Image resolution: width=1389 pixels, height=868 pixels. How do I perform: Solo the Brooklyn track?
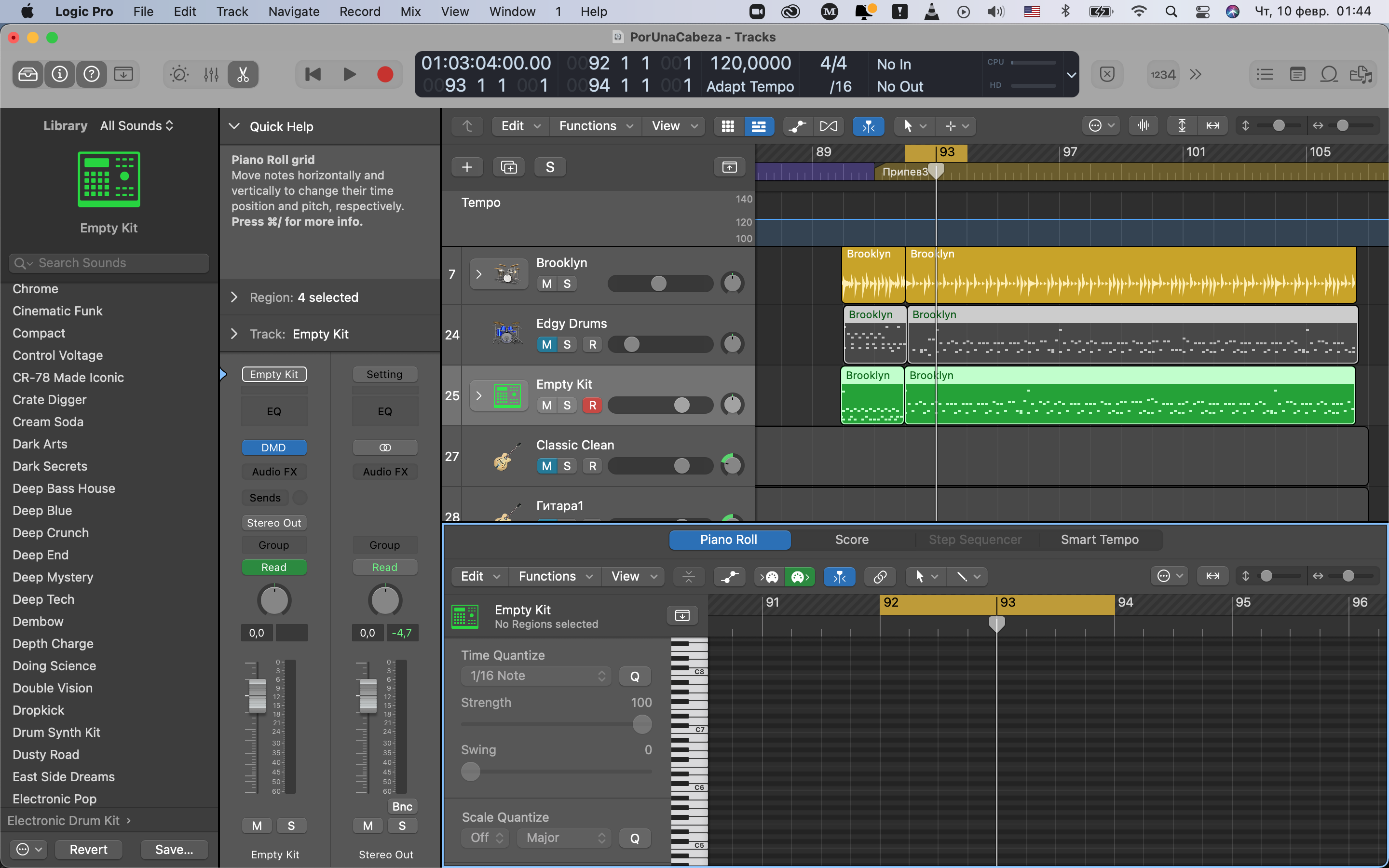coord(567,284)
